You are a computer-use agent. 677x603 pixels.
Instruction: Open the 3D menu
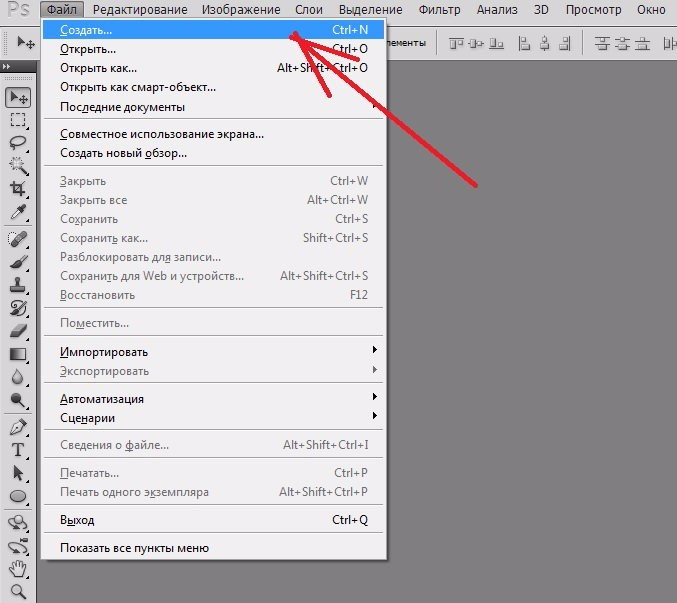click(541, 9)
